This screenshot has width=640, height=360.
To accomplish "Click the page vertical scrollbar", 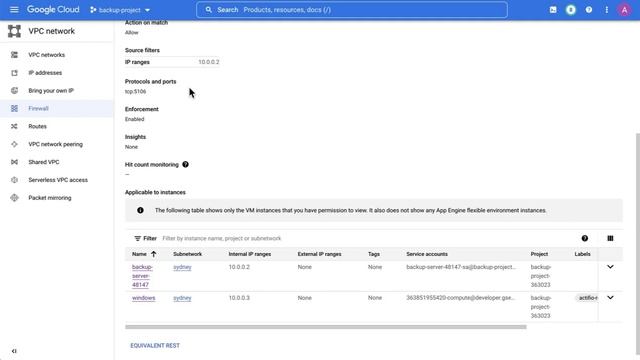I will [x=638, y=244].
